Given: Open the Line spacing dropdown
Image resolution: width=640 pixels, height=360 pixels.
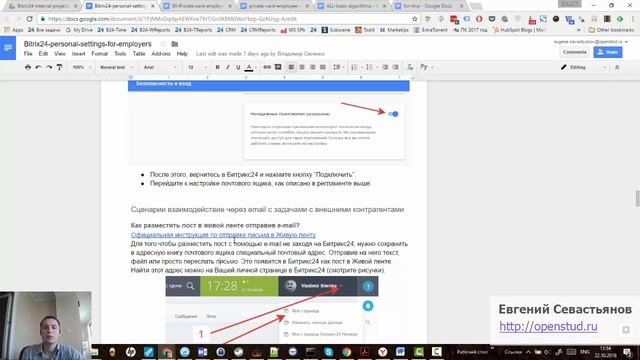Looking at the screenshot, I should [338, 67].
